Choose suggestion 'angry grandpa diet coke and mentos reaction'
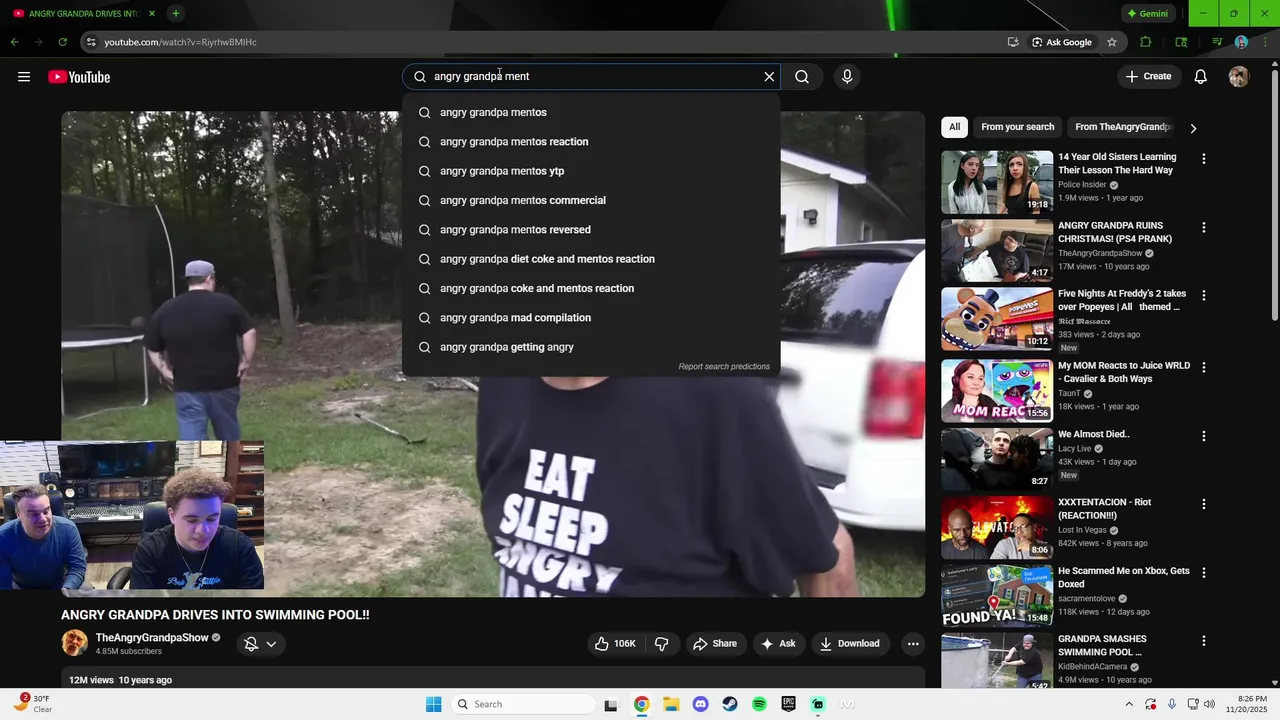The image size is (1280, 720). 591,259
